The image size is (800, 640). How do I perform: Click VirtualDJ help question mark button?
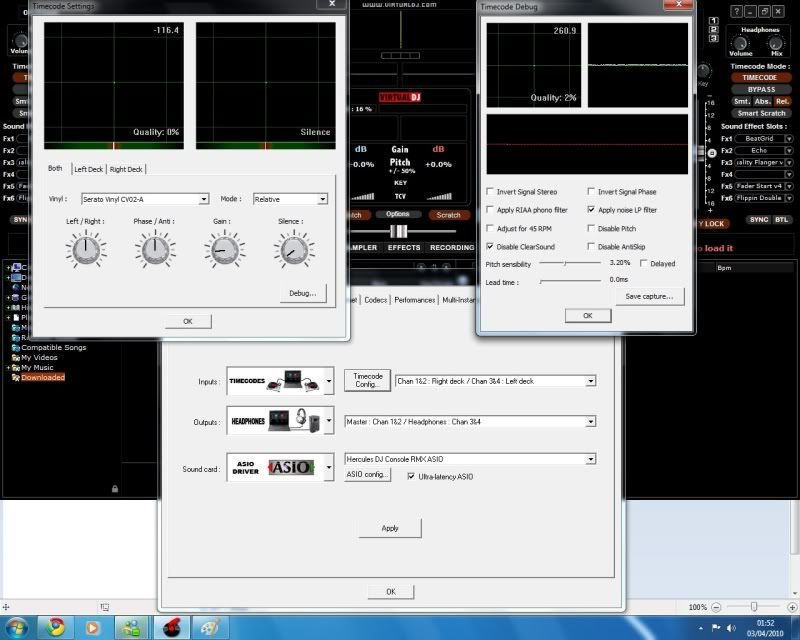[736, 11]
